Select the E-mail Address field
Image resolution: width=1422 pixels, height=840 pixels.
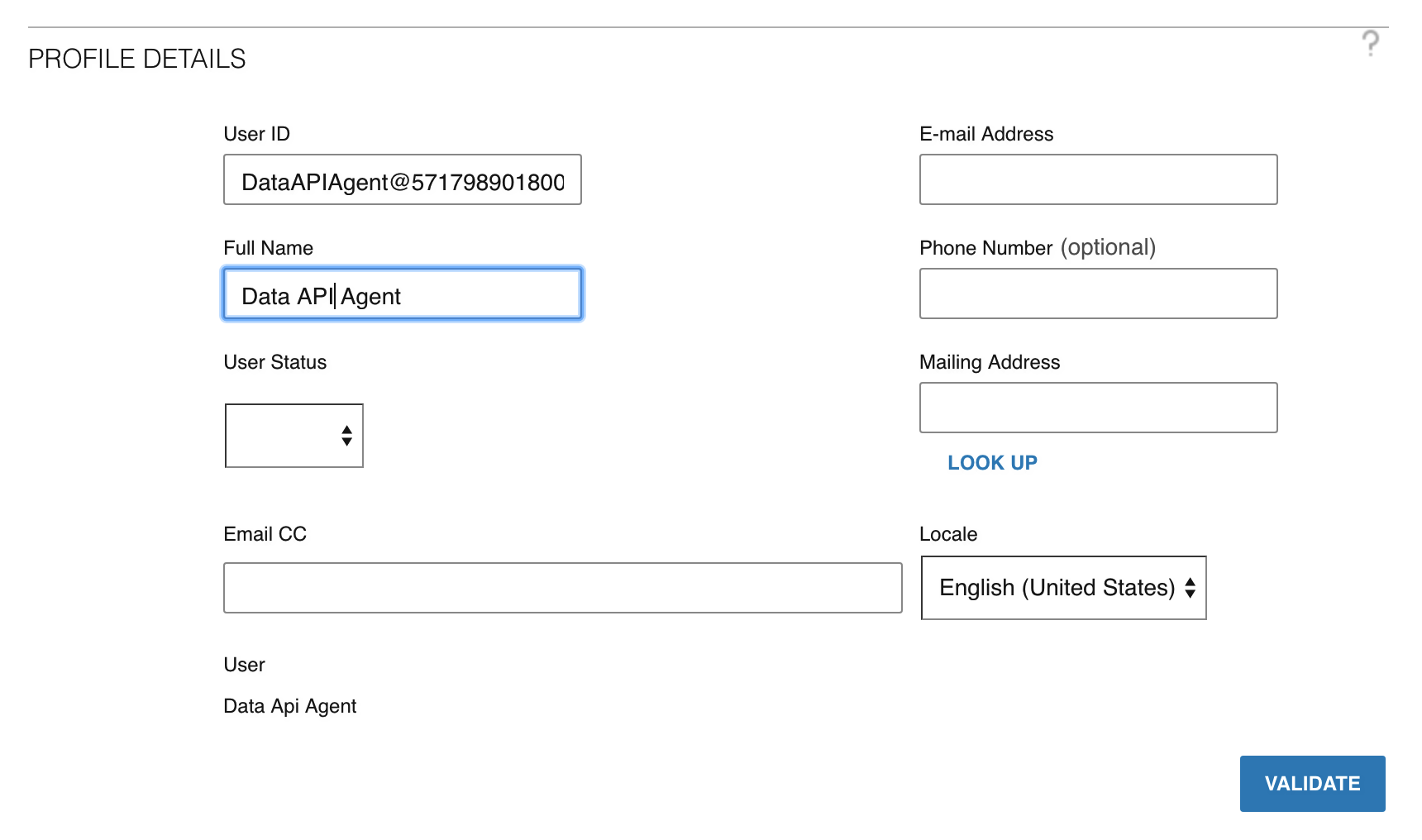[x=1097, y=179]
